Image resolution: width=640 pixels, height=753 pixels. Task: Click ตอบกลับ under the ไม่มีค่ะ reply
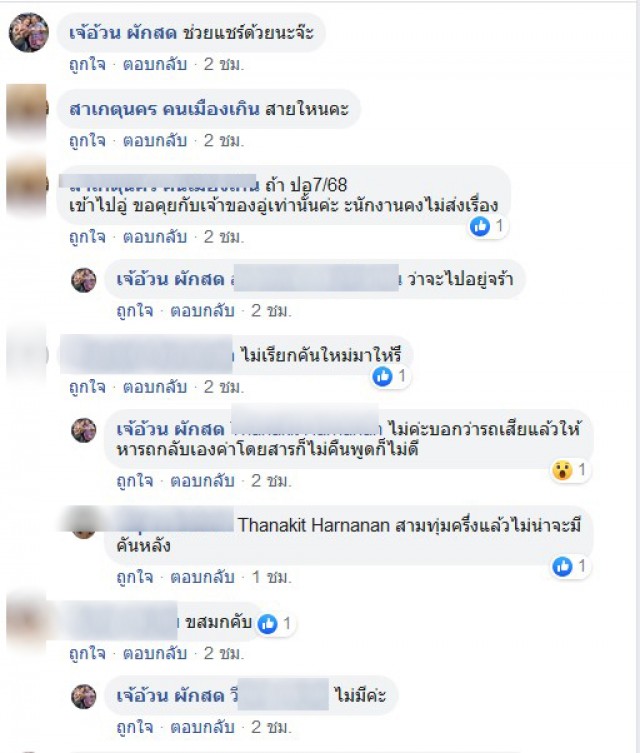202,728
